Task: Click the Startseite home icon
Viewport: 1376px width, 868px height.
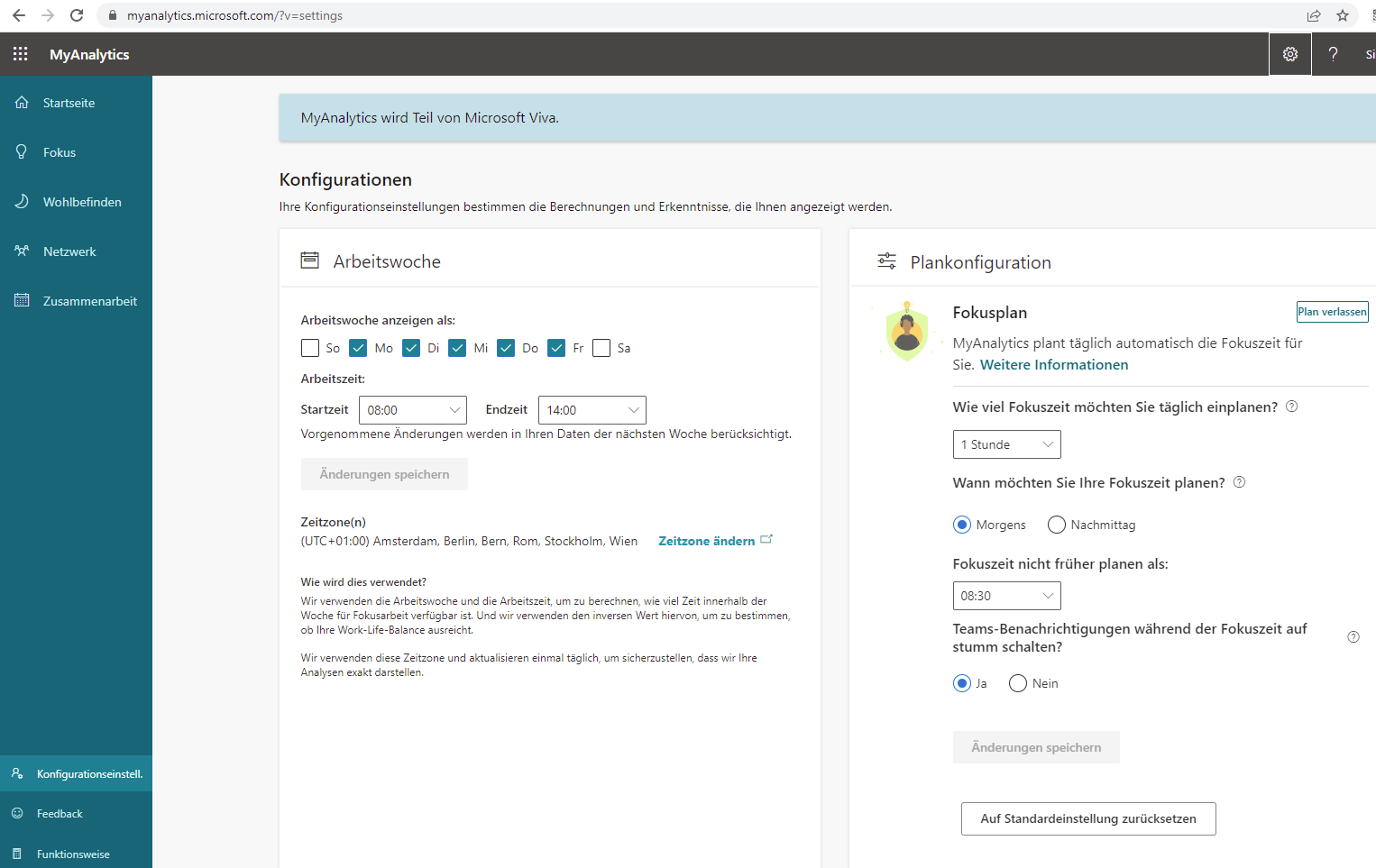Action: click(22, 103)
